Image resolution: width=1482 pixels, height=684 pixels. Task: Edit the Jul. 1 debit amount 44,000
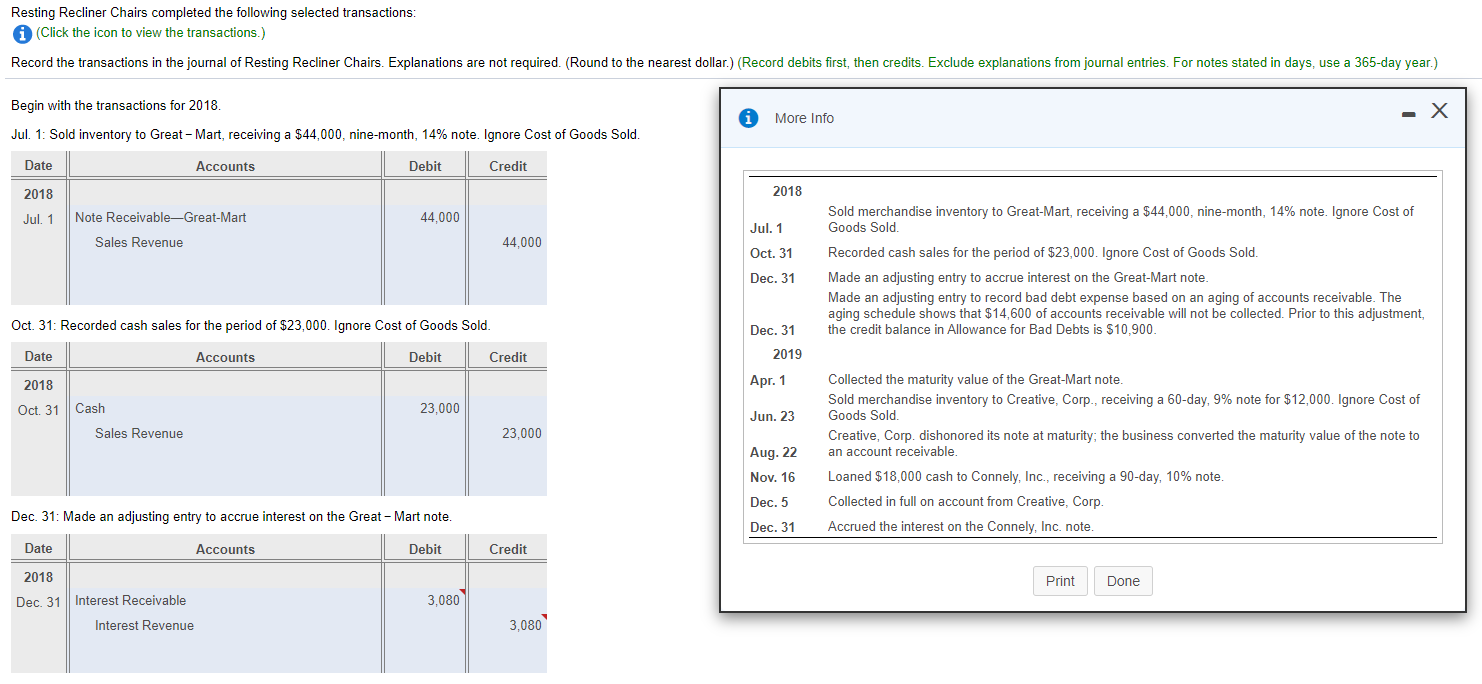(x=425, y=217)
